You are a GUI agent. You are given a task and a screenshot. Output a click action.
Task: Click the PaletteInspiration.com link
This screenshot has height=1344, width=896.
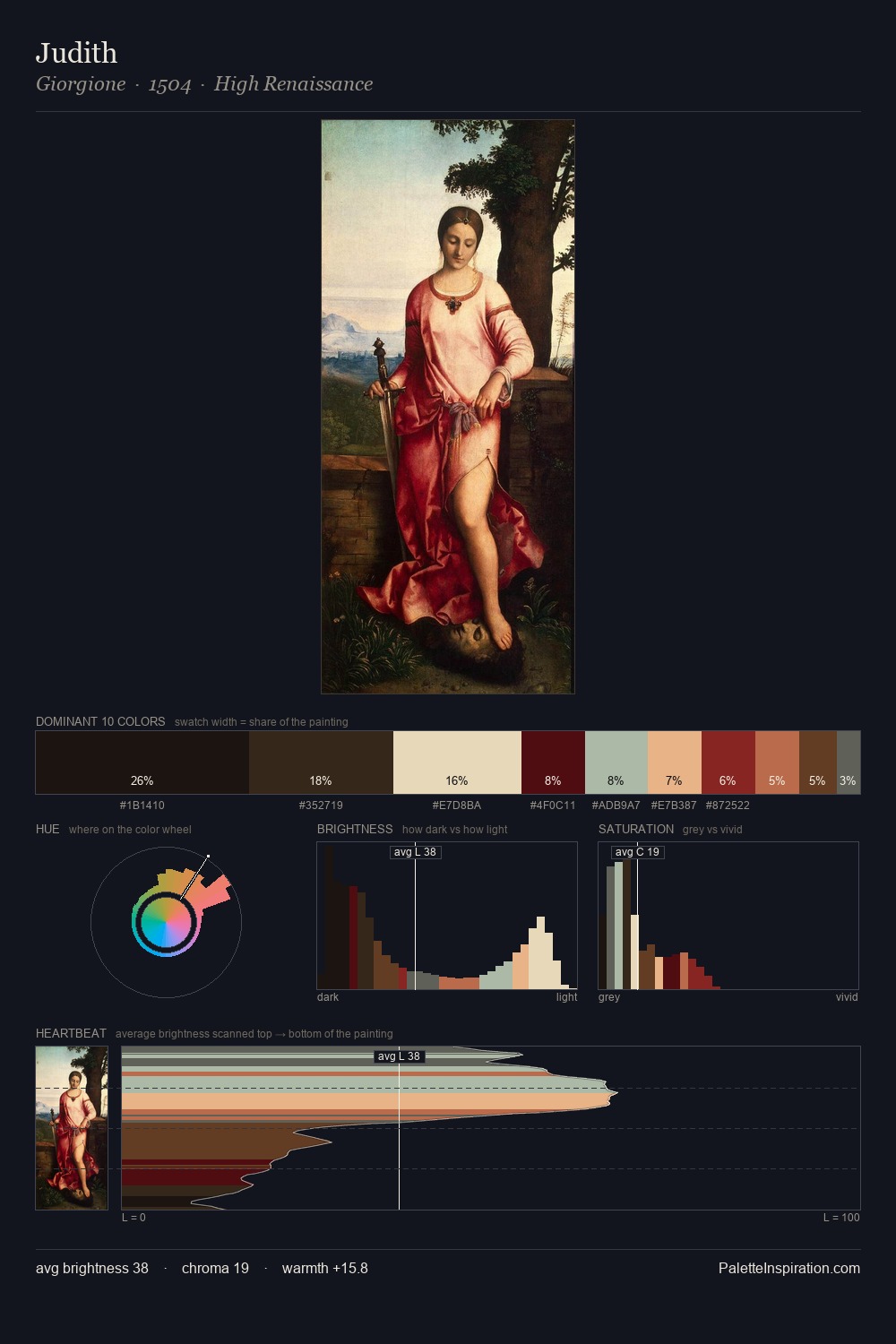(789, 1268)
